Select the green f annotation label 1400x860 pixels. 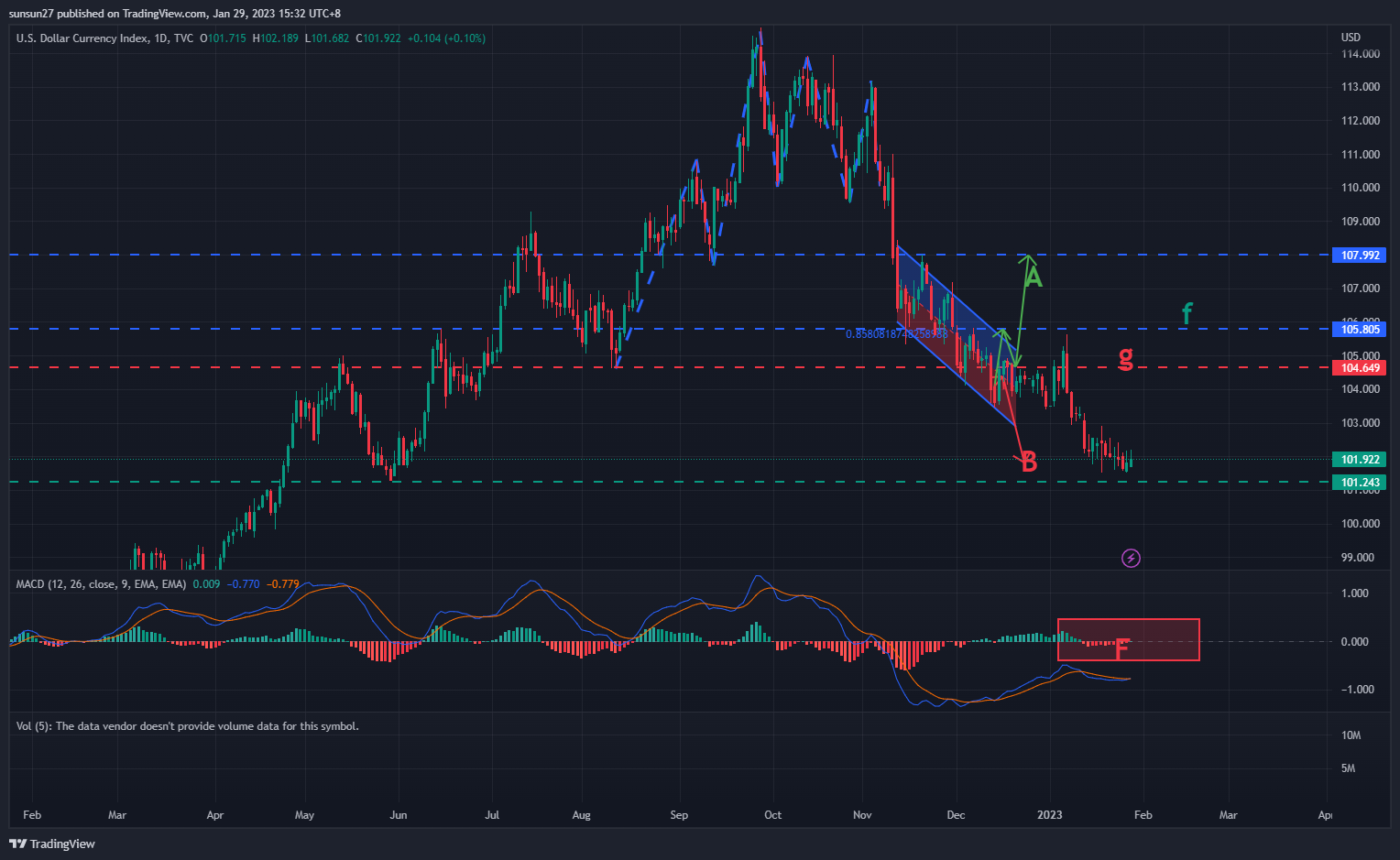[1187, 313]
